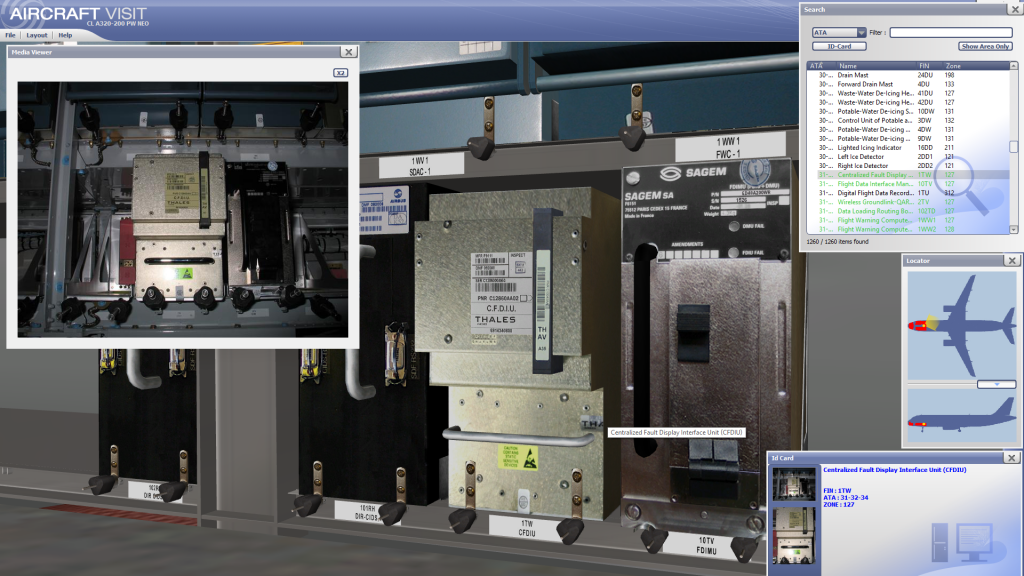This screenshot has height=576, width=1024.
Task: Click the 101RH DIR-CIDS rack label
Action: tap(367, 512)
